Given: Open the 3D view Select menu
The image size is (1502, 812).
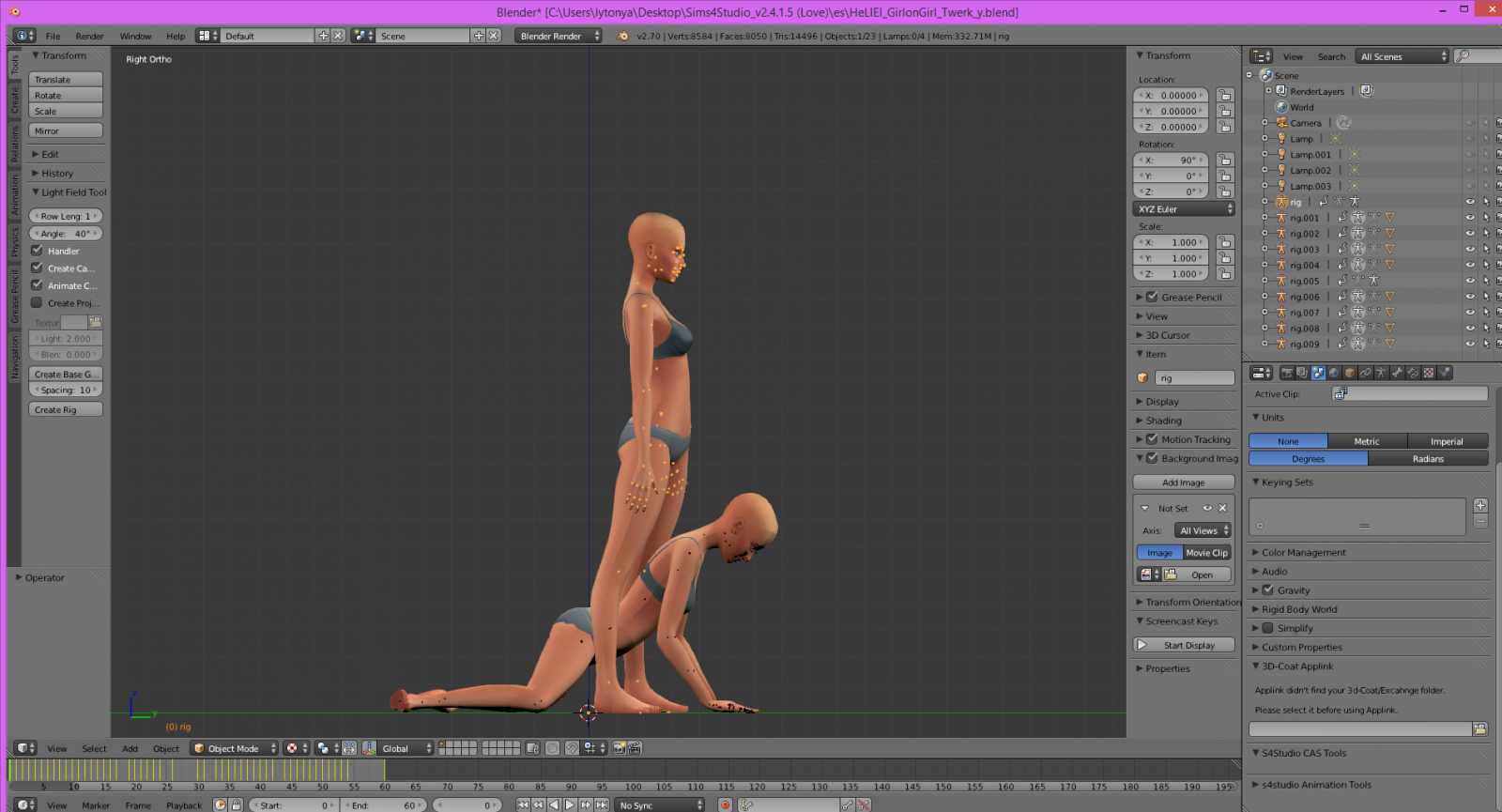Looking at the screenshot, I should tap(94, 748).
